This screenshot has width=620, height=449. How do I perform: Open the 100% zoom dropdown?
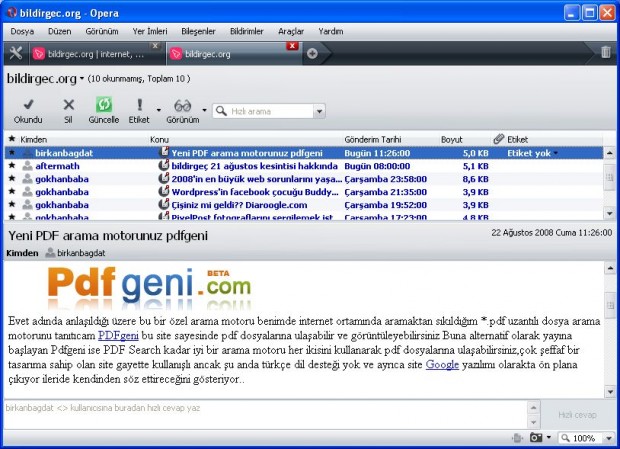tap(609, 438)
